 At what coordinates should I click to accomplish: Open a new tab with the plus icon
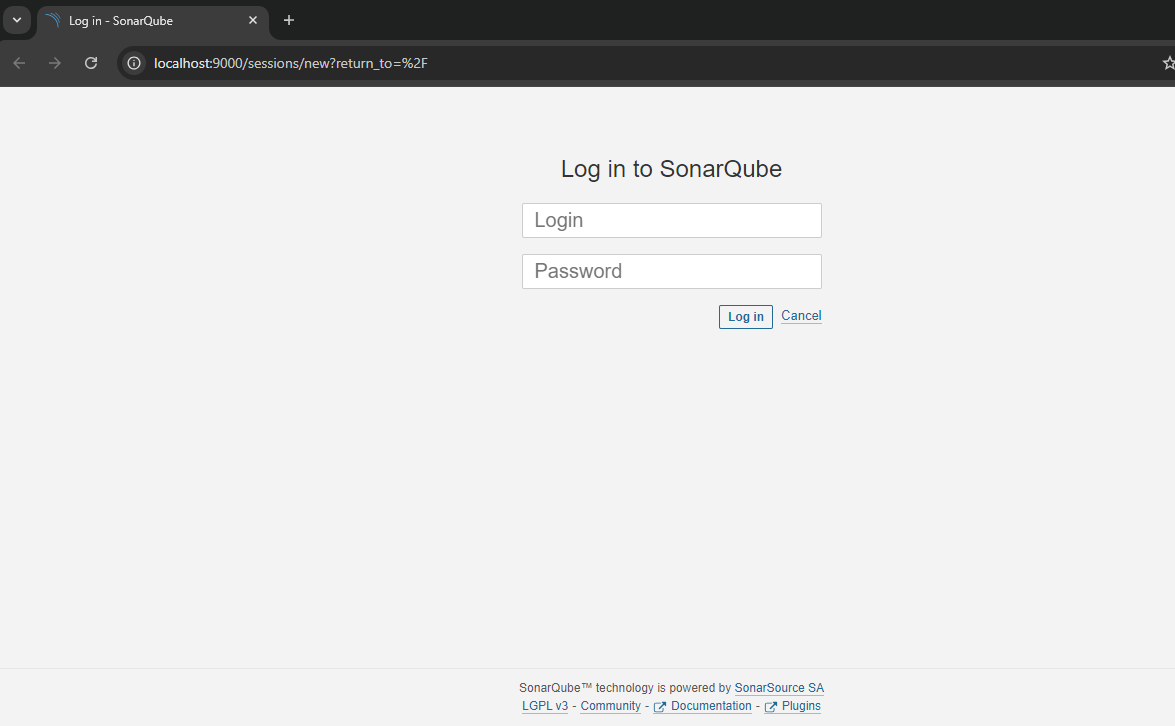[289, 20]
